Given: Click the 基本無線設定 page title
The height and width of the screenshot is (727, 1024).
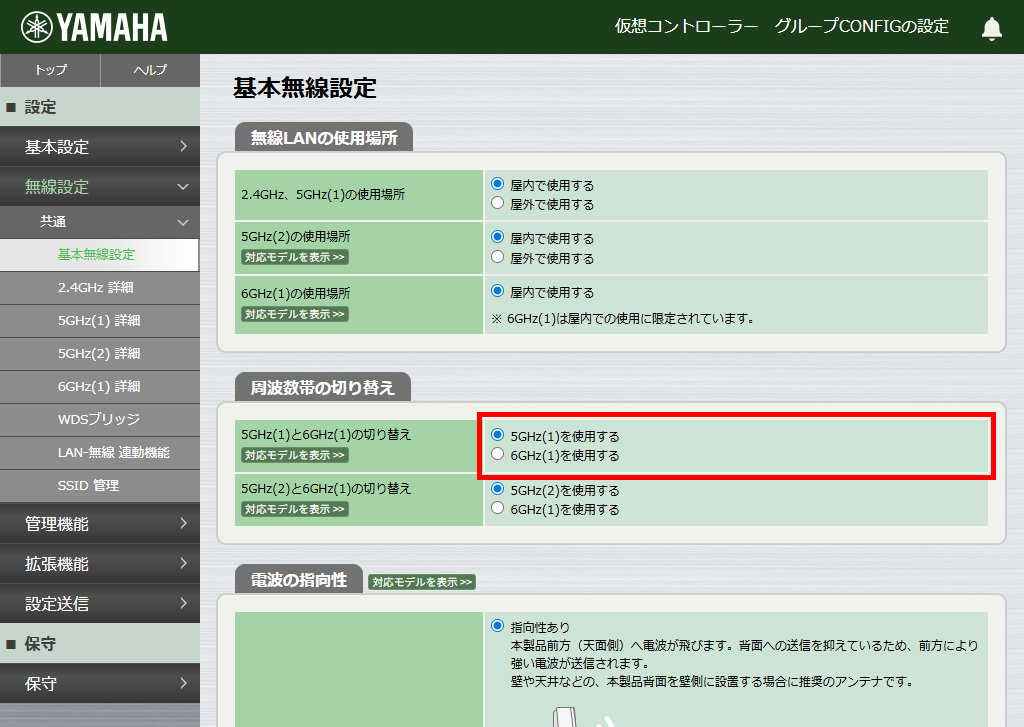Looking at the screenshot, I should 305,88.
